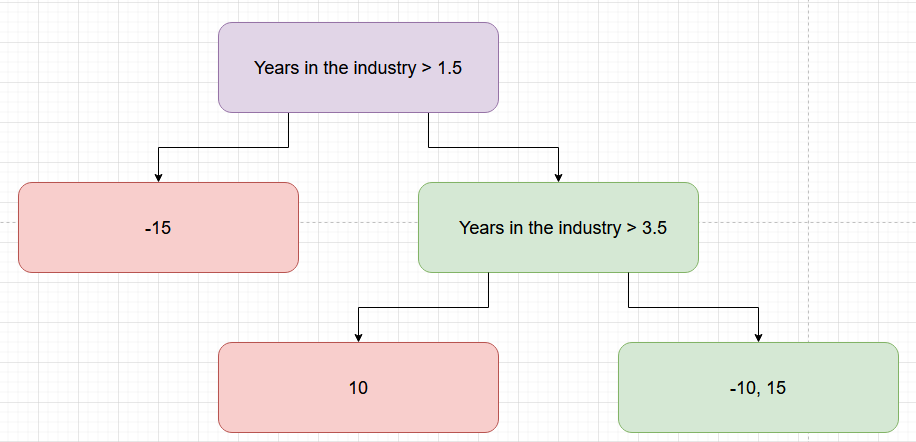
Task: Select the green box labeled -10, 15
Action: (758, 387)
